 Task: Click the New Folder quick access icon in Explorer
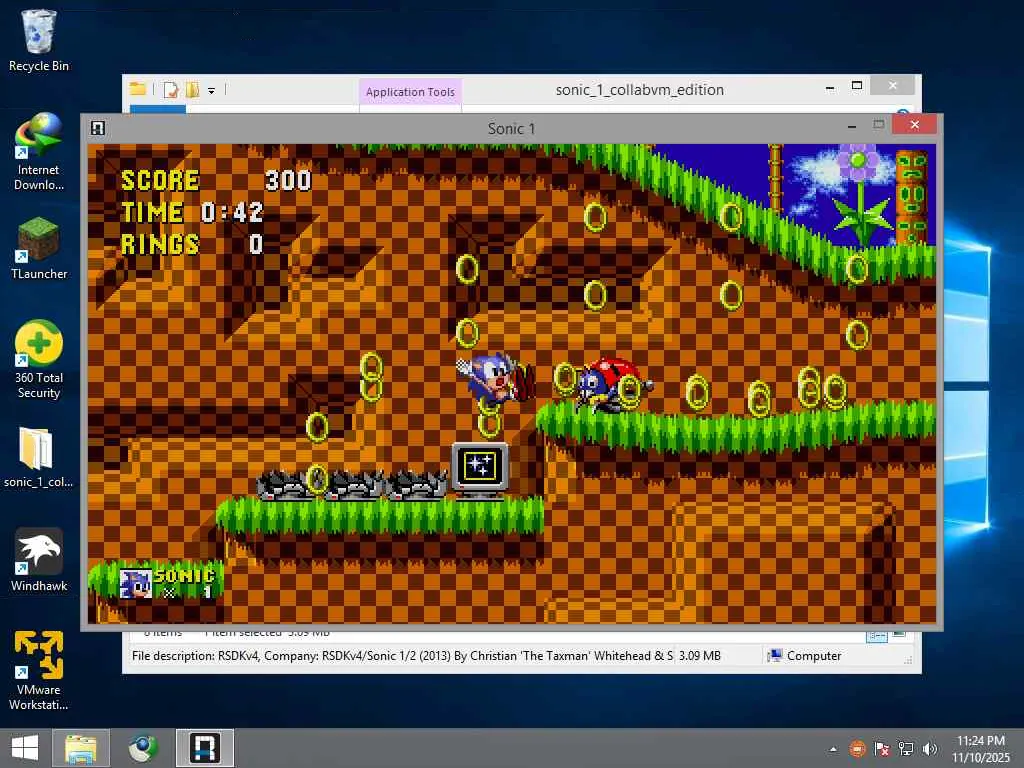(193, 89)
